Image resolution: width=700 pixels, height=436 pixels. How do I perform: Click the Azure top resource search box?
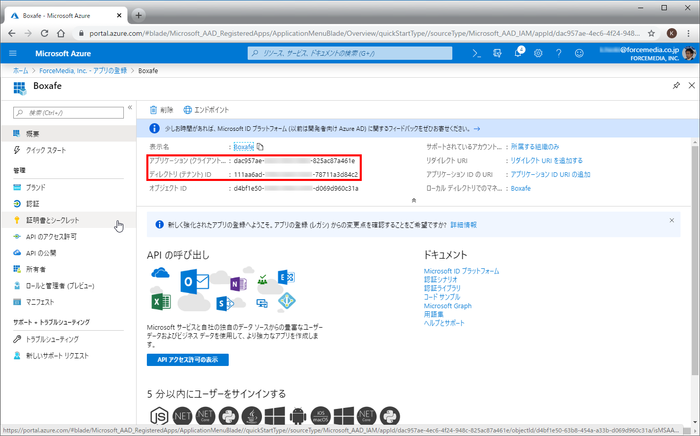350,53
